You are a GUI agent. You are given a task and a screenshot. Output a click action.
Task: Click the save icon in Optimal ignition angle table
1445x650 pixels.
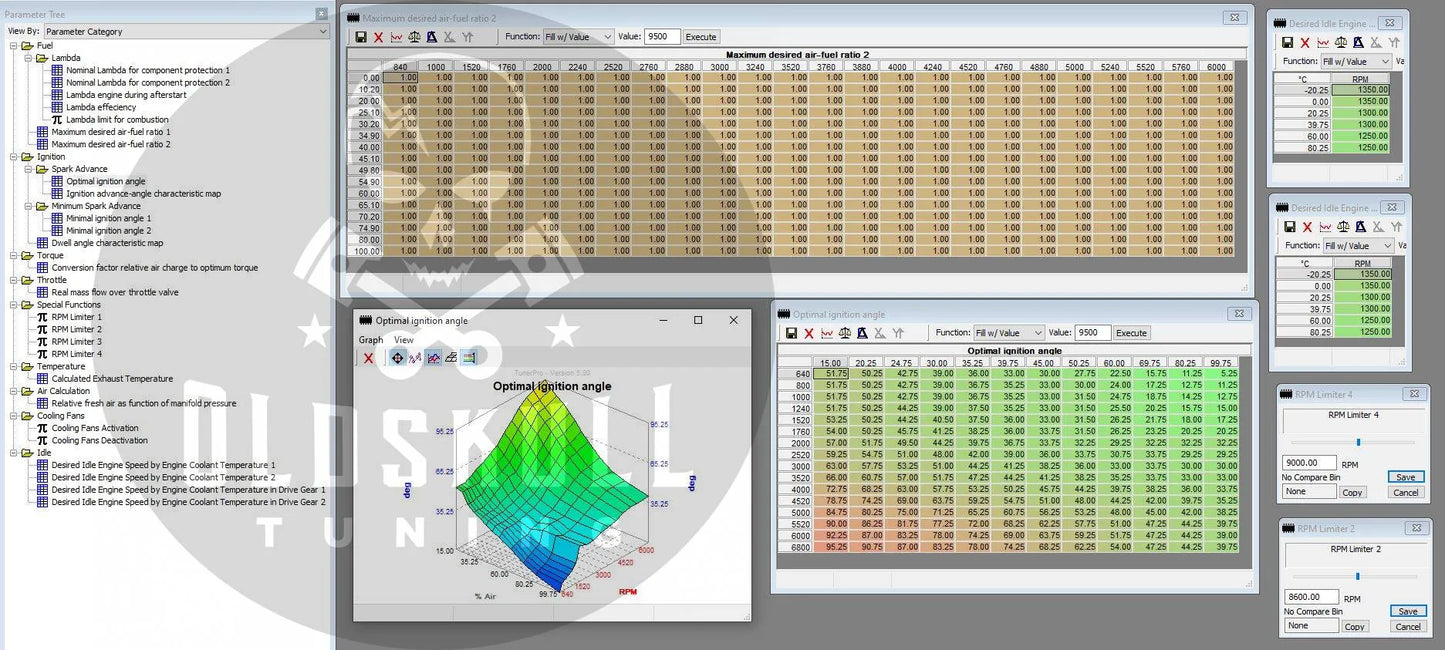791,333
